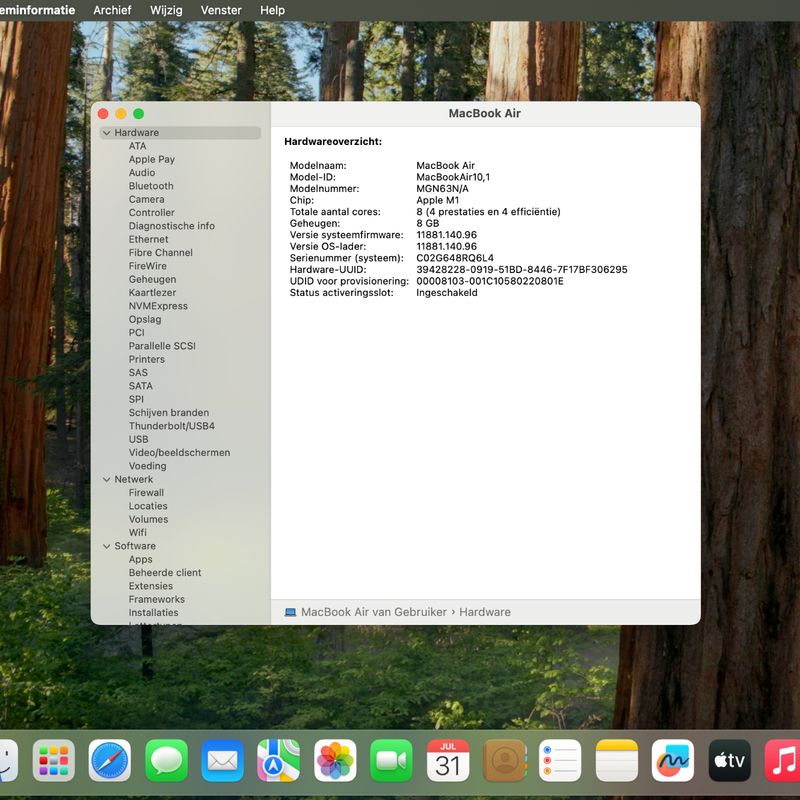Select Extensies under Software
The height and width of the screenshot is (800, 800).
[x=151, y=586]
